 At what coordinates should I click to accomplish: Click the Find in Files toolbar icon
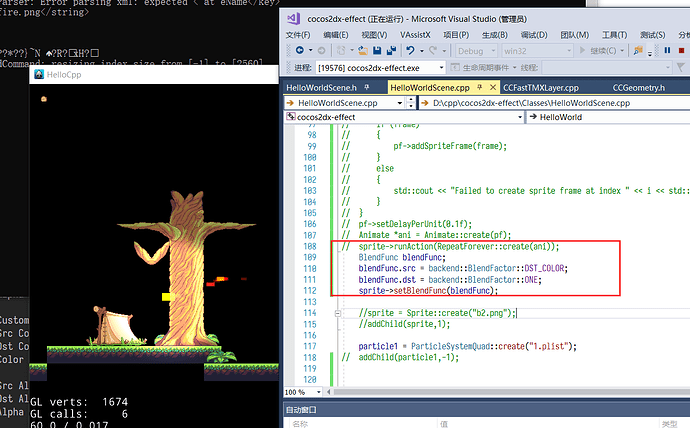tap(638, 51)
